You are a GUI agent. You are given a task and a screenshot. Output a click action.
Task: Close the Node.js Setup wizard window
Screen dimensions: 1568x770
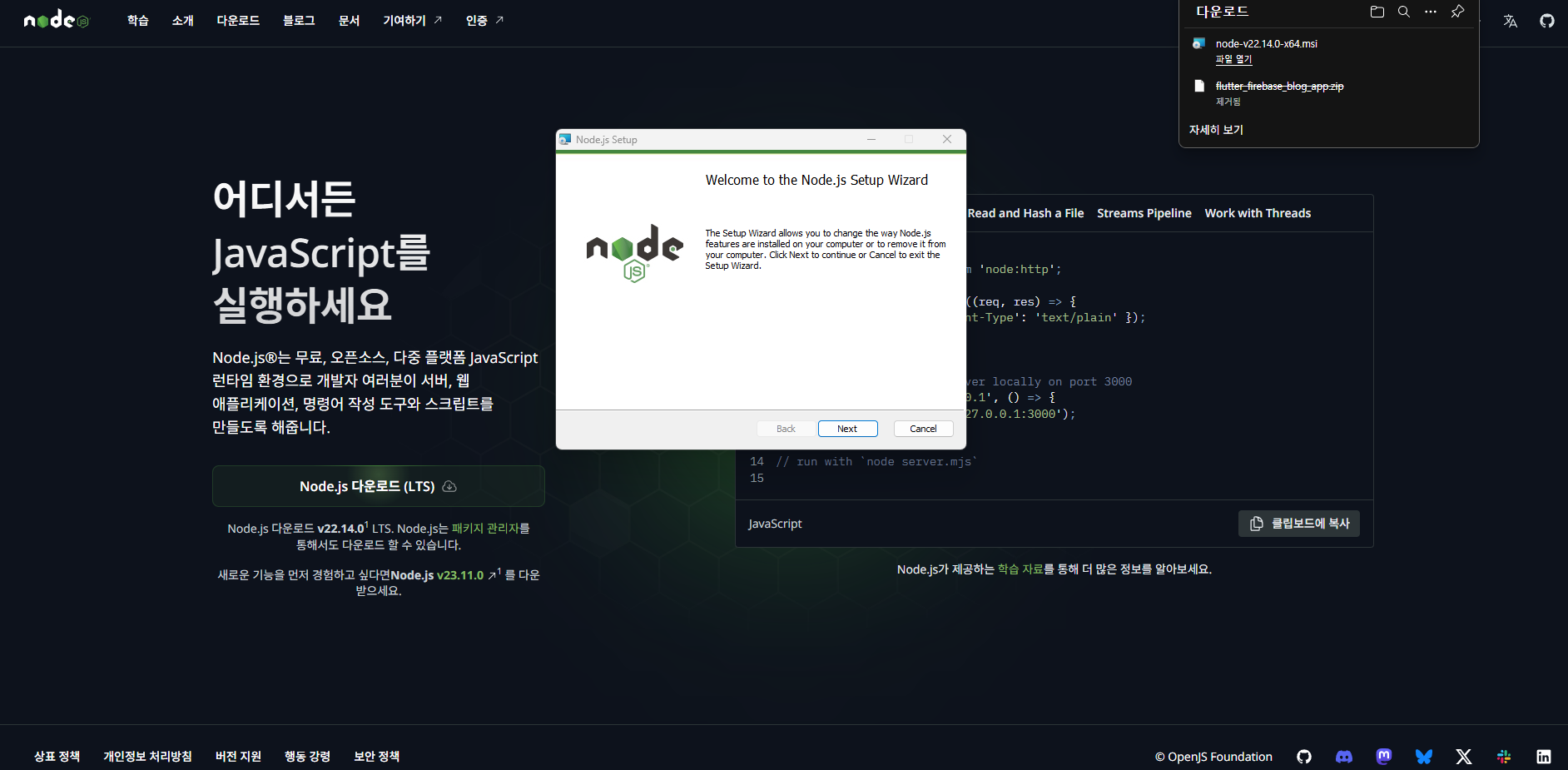(947, 139)
